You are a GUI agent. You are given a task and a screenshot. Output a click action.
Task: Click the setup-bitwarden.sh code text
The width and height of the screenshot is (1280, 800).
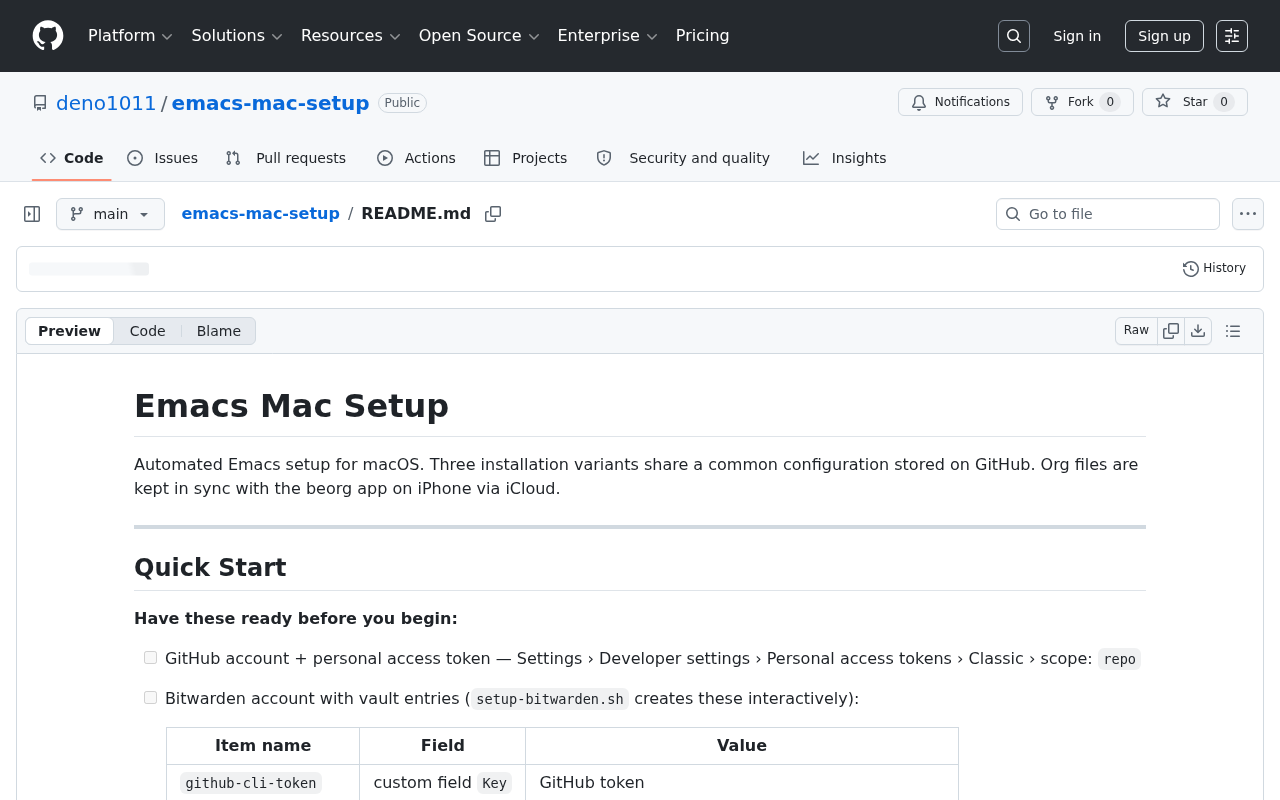(550, 699)
